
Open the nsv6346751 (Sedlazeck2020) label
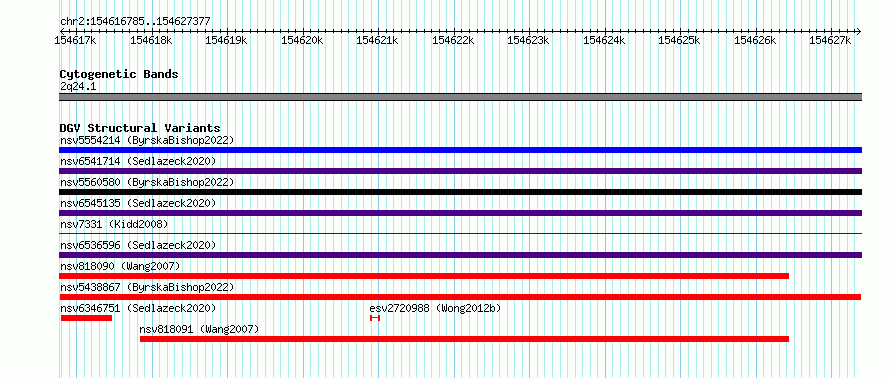tap(138, 308)
